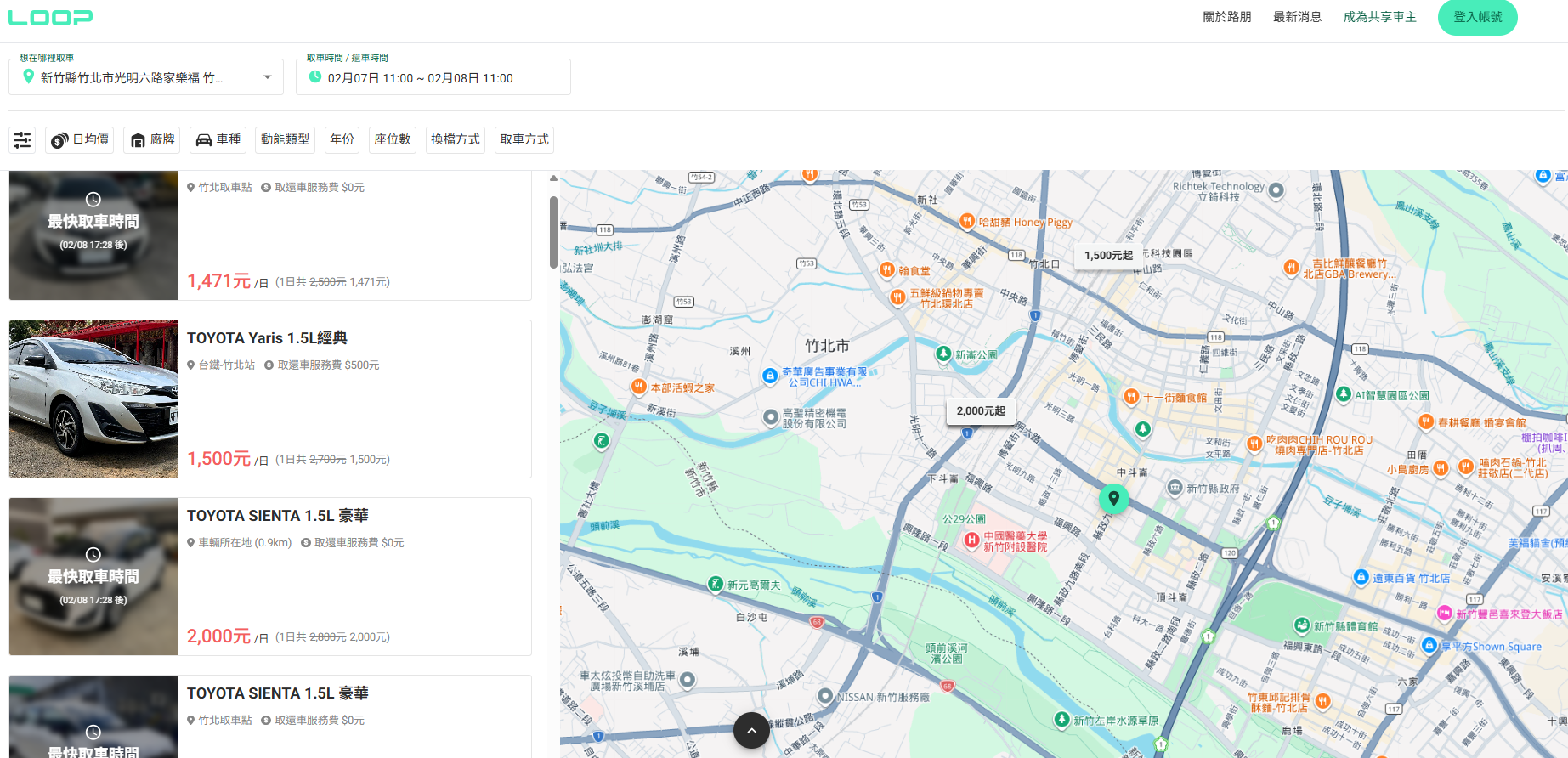This screenshot has width=1568, height=758.
Task: Click 翰食堂 restaurant marker on map
Action: coord(887,271)
